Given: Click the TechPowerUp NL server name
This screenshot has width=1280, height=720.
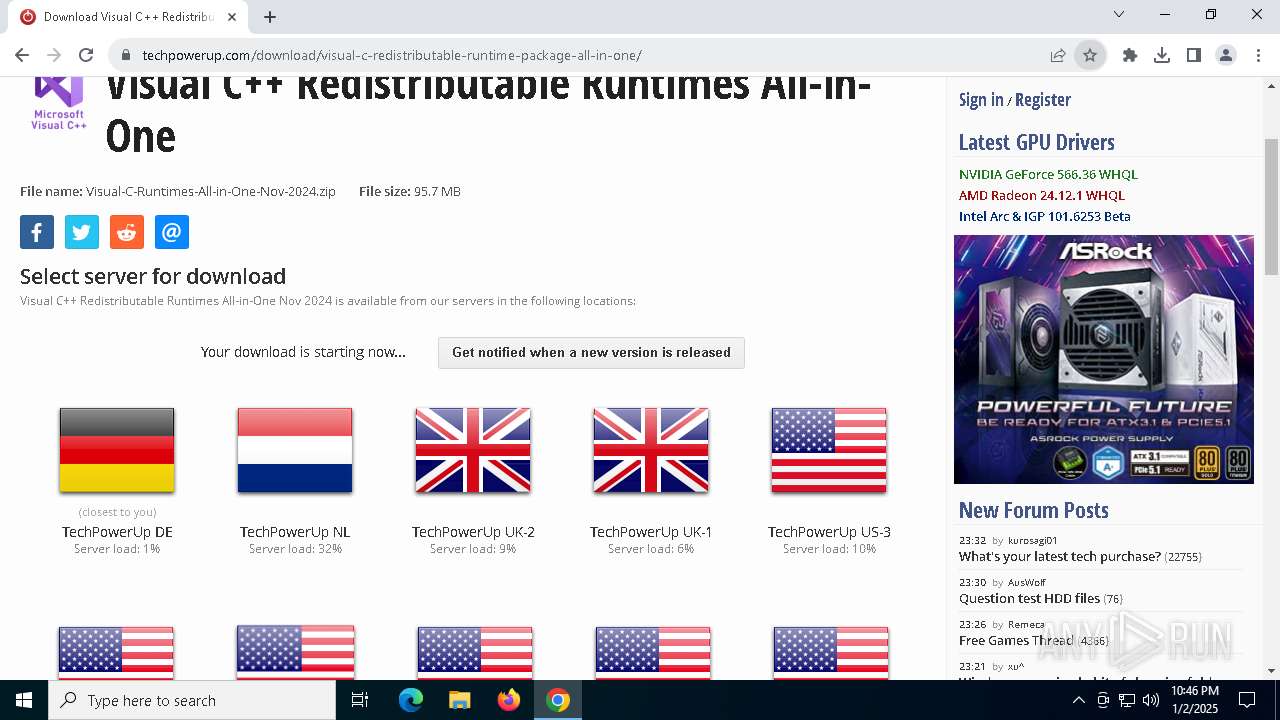Looking at the screenshot, I should [295, 532].
